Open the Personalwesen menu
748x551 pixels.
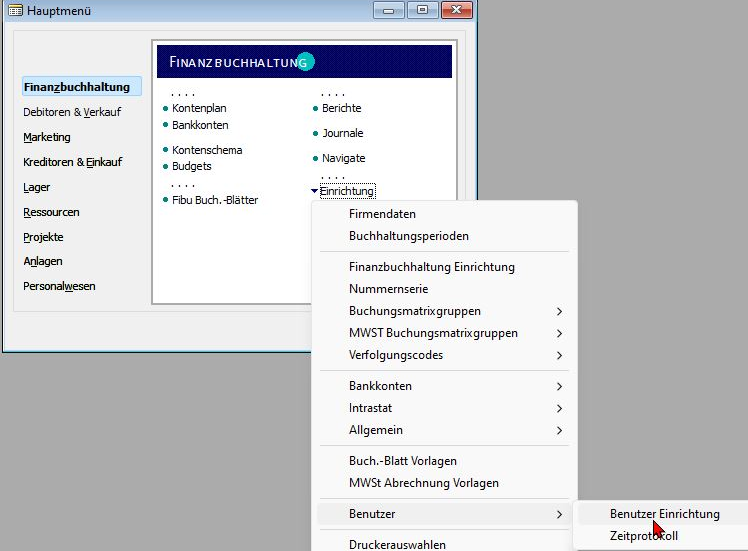(x=59, y=286)
